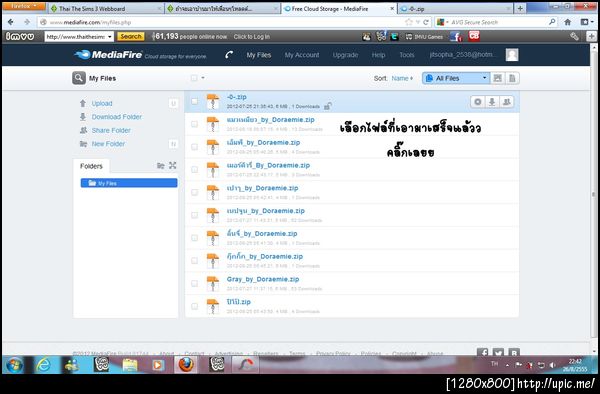This screenshot has width=600, height=394.
Task: Click the My Files search magnifier icon
Action: [79, 78]
